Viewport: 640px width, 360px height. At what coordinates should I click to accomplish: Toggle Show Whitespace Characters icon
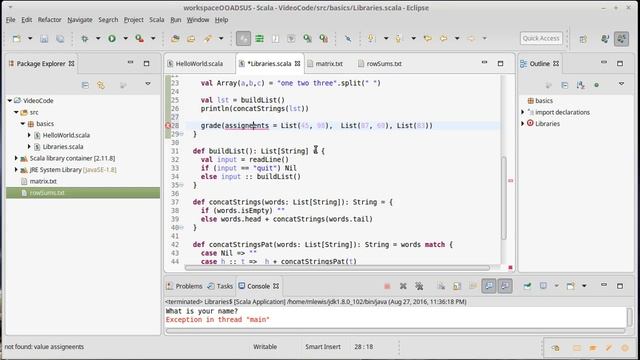pos(276,39)
